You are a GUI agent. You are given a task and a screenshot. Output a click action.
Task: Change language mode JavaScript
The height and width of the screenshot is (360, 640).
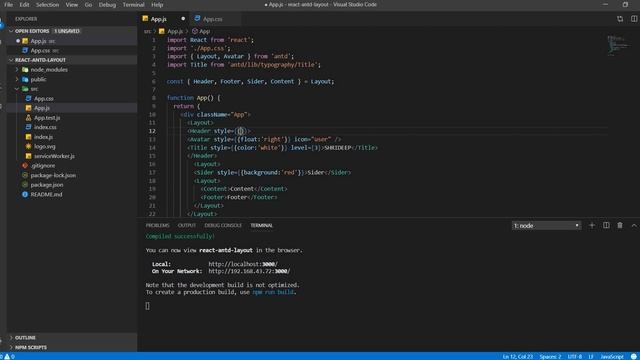(611, 356)
